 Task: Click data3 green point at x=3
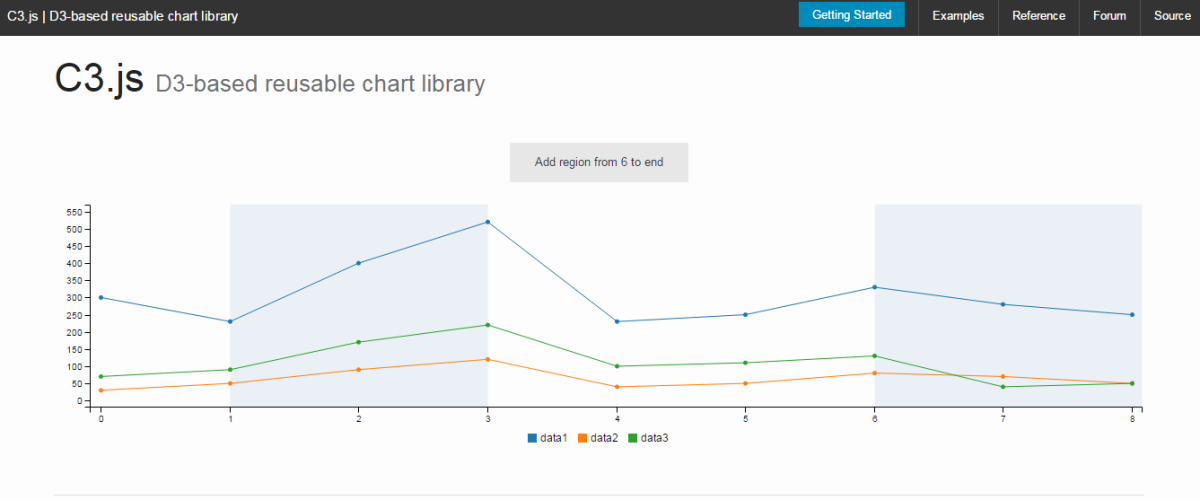487,325
